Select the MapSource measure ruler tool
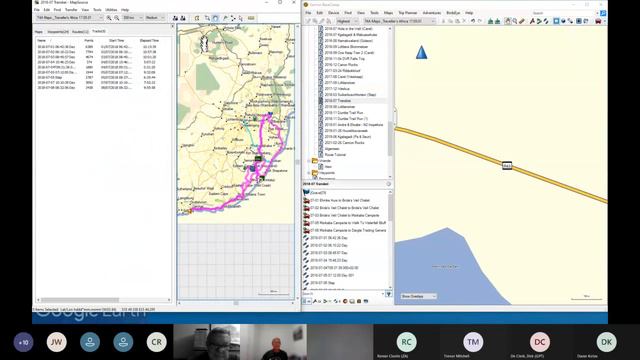The image size is (640, 360). (x=251, y=18)
